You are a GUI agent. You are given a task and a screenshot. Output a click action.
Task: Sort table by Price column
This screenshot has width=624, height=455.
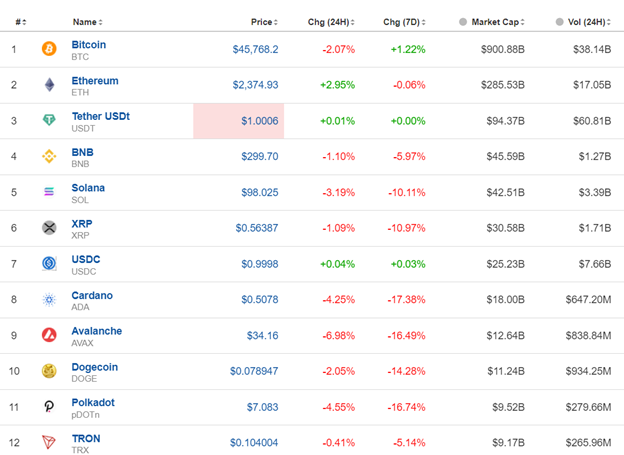point(264,22)
